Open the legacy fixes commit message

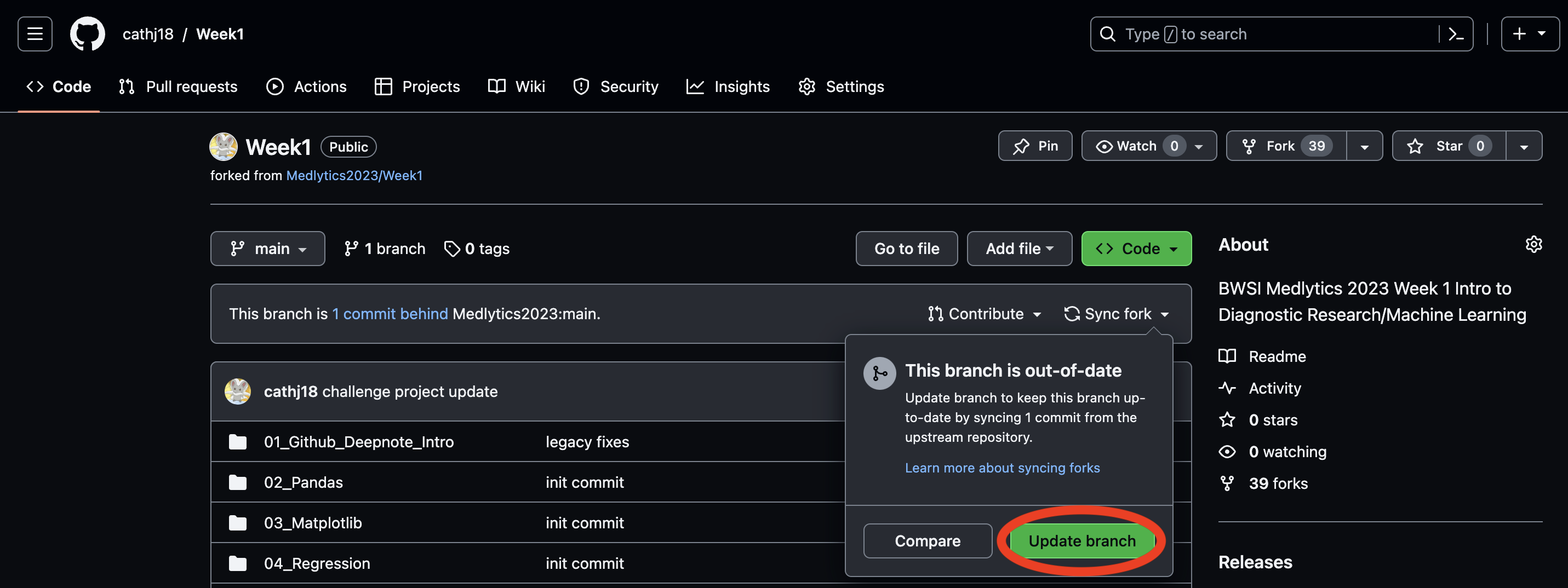(x=587, y=441)
